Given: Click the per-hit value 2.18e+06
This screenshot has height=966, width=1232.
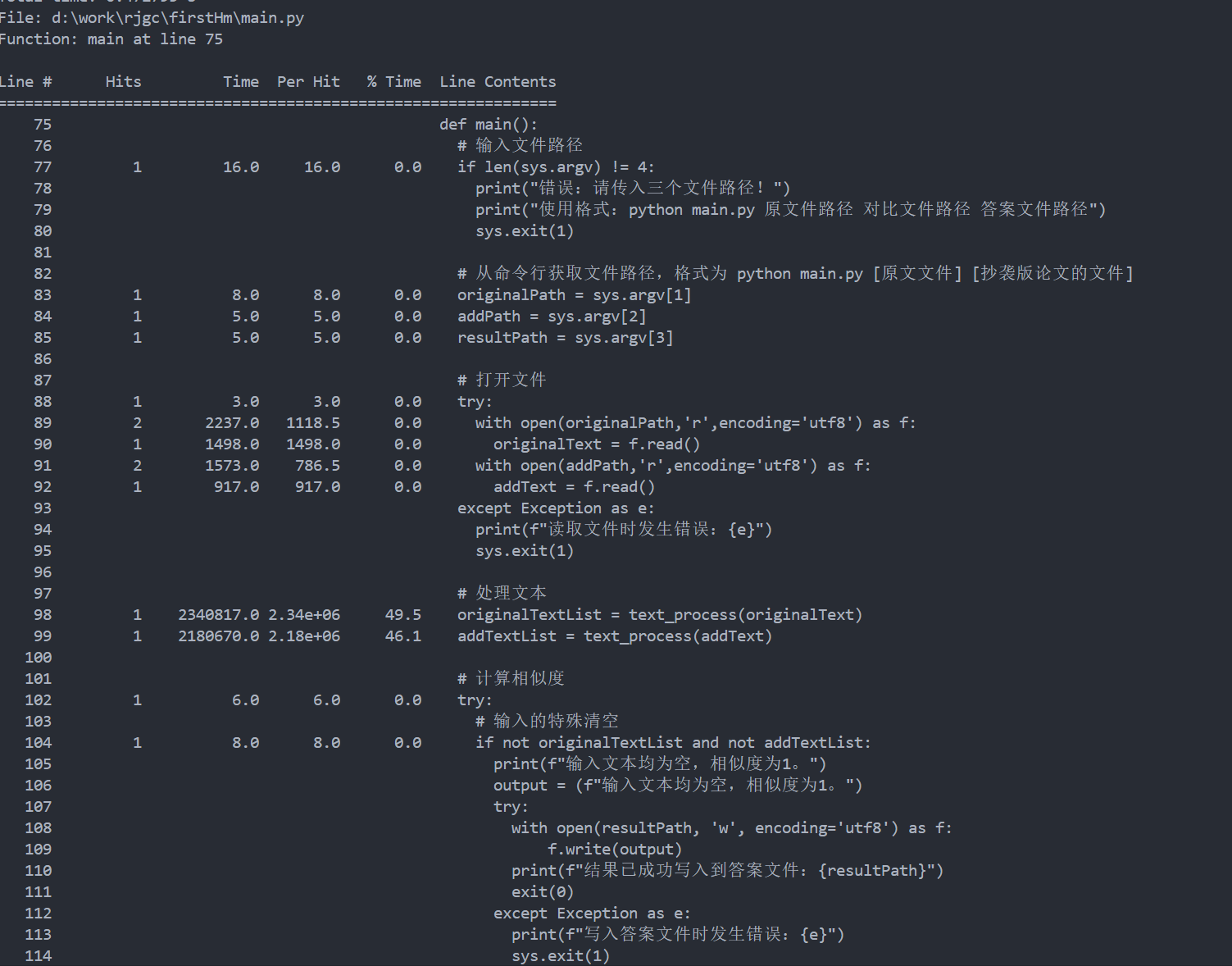Looking at the screenshot, I should click(x=304, y=636).
